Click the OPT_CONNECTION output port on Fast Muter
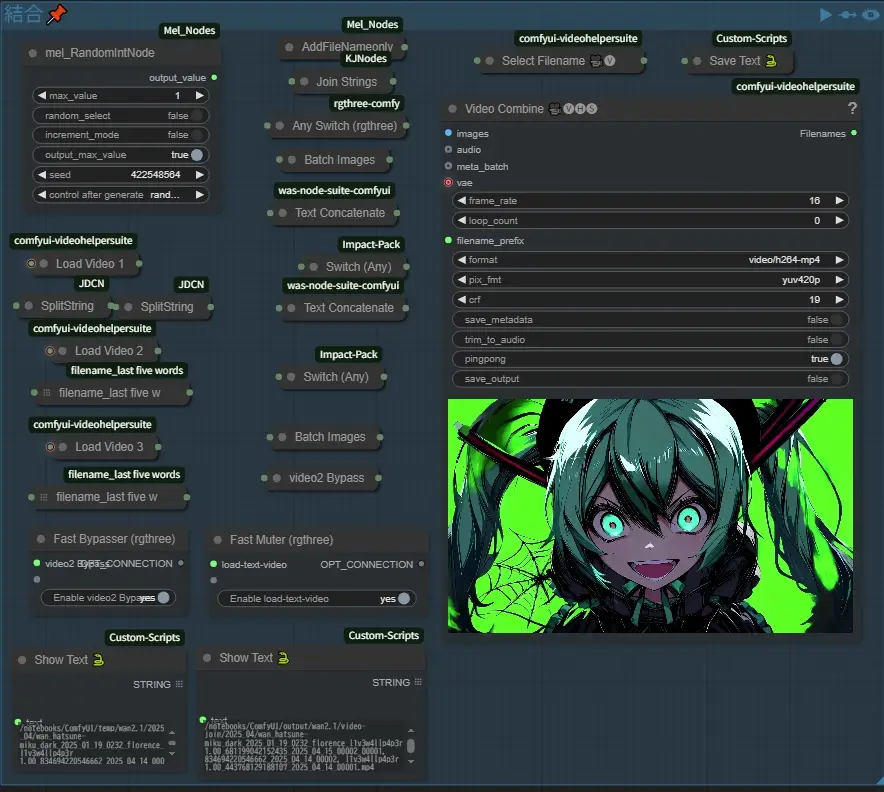This screenshot has height=792, width=884. 421,564
